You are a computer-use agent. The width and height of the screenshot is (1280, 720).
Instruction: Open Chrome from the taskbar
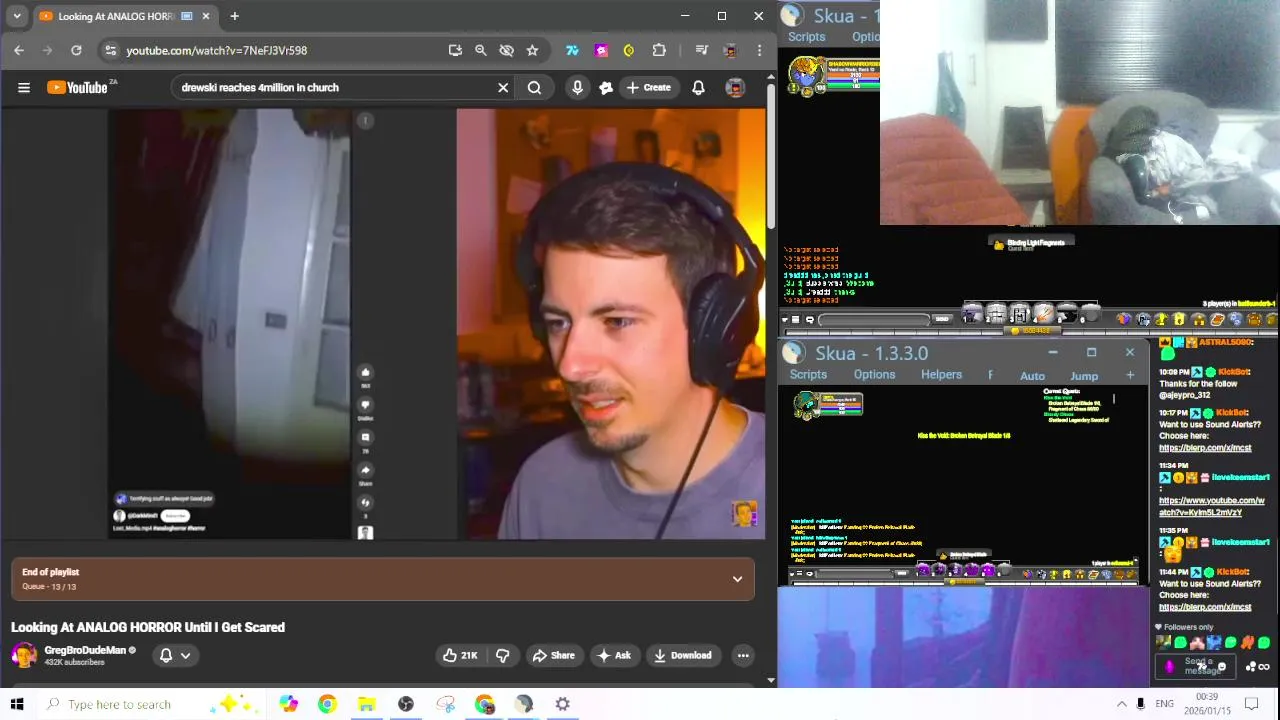[327, 704]
